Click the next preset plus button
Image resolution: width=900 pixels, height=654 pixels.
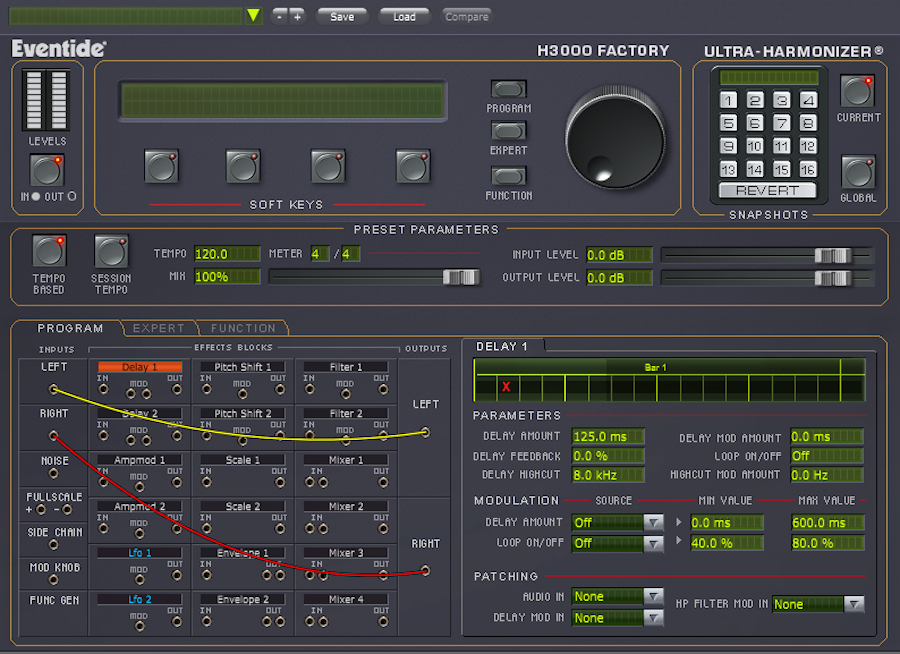tap(297, 17)
